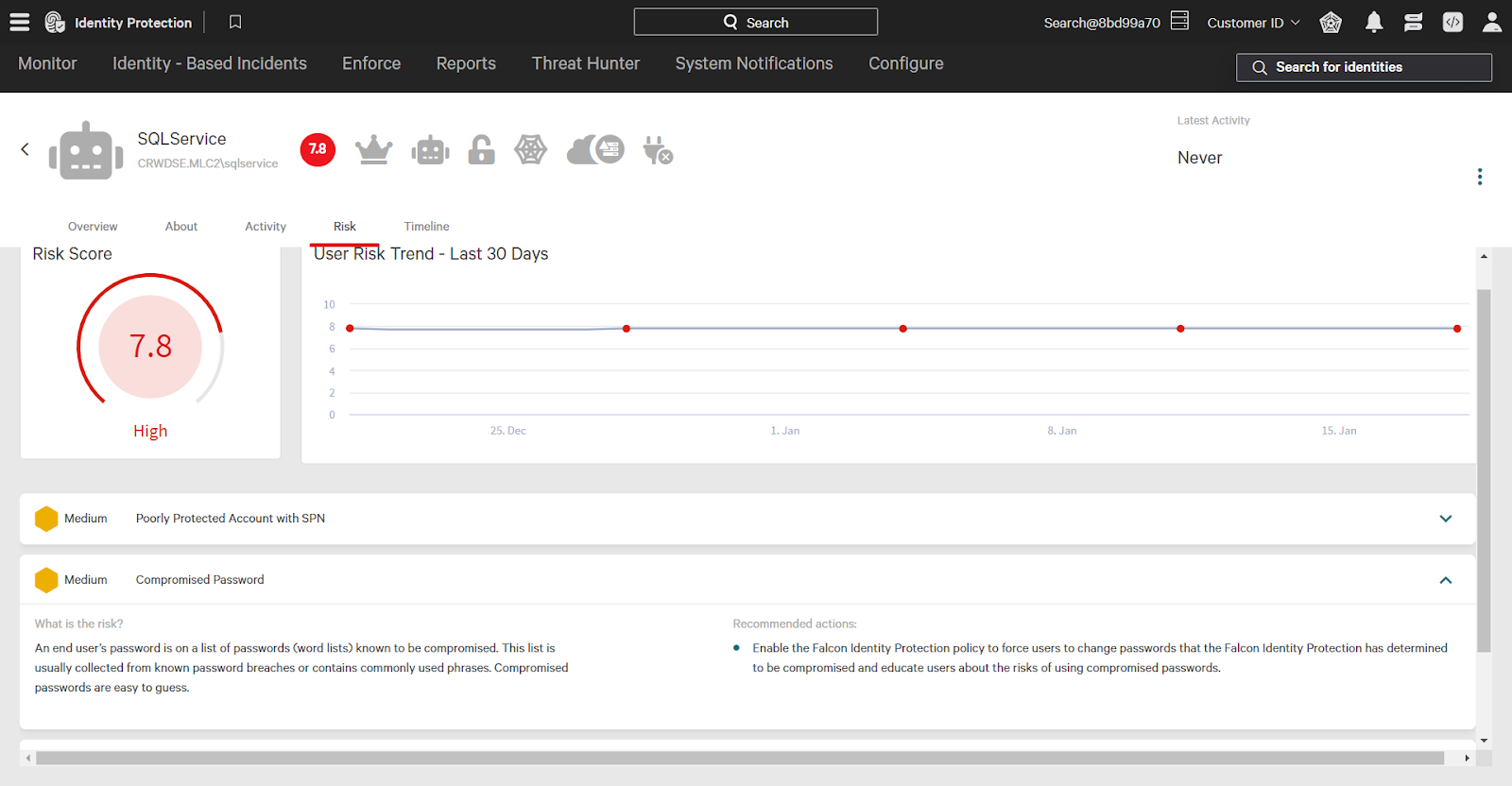Select the Risk tab
Screen dimensions: 1512x786
click(345, 227)
